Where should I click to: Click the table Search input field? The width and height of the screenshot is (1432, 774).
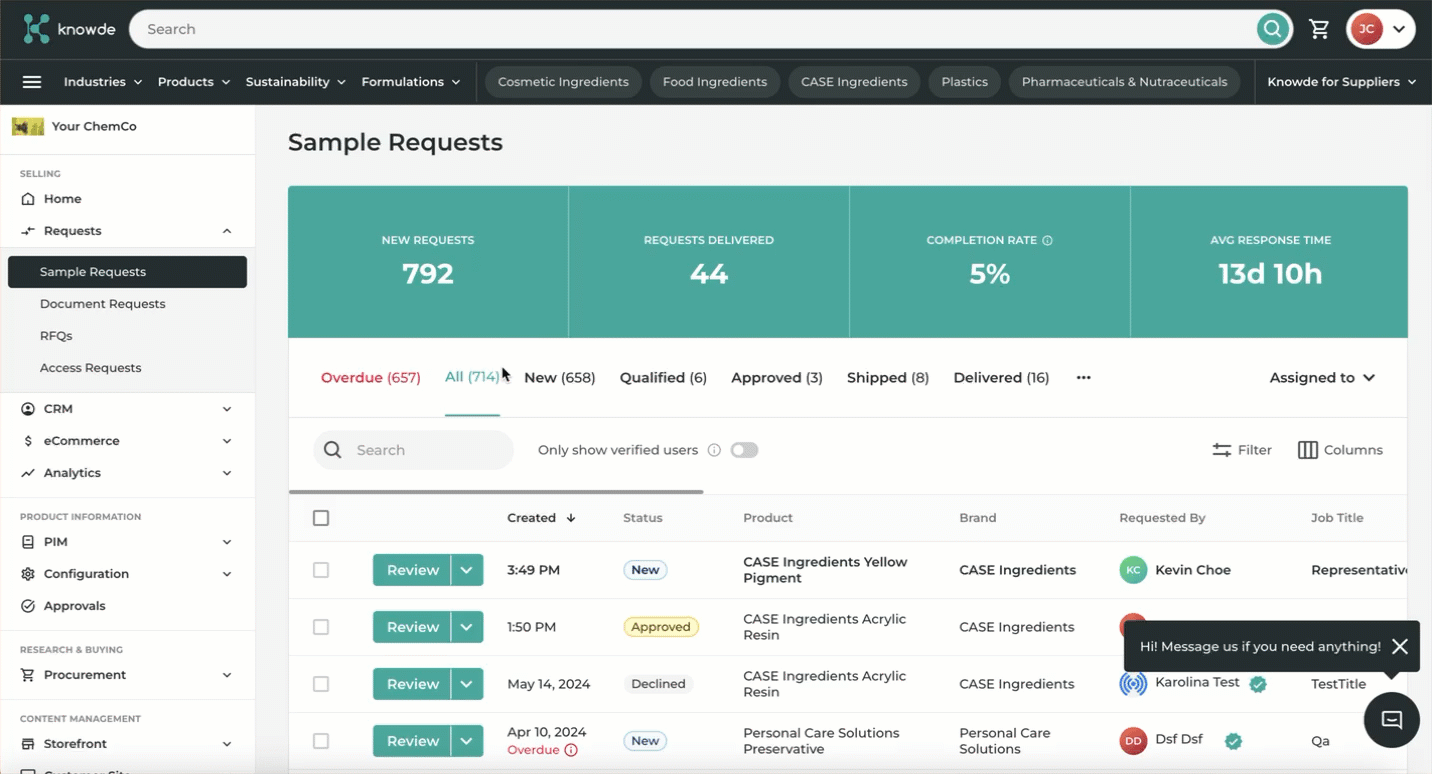pyautogui.click(x=413, y=450)
